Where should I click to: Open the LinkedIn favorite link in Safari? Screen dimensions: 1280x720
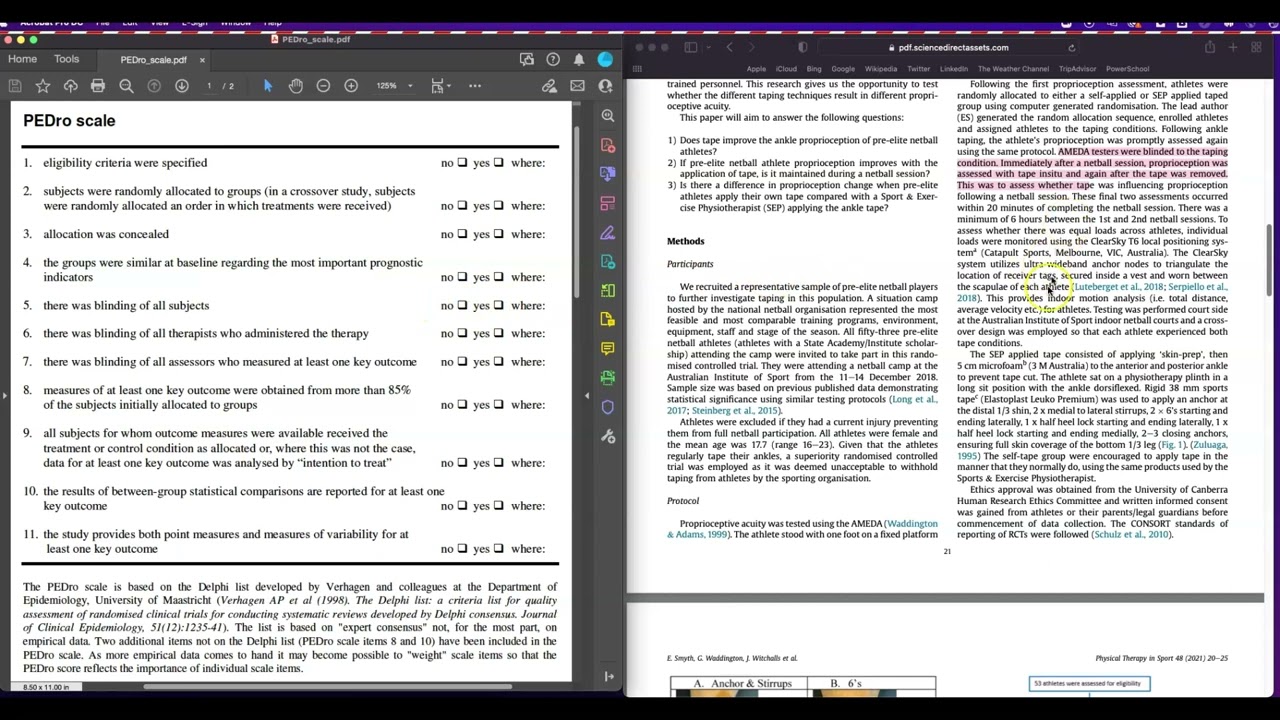tap(953, 69)
